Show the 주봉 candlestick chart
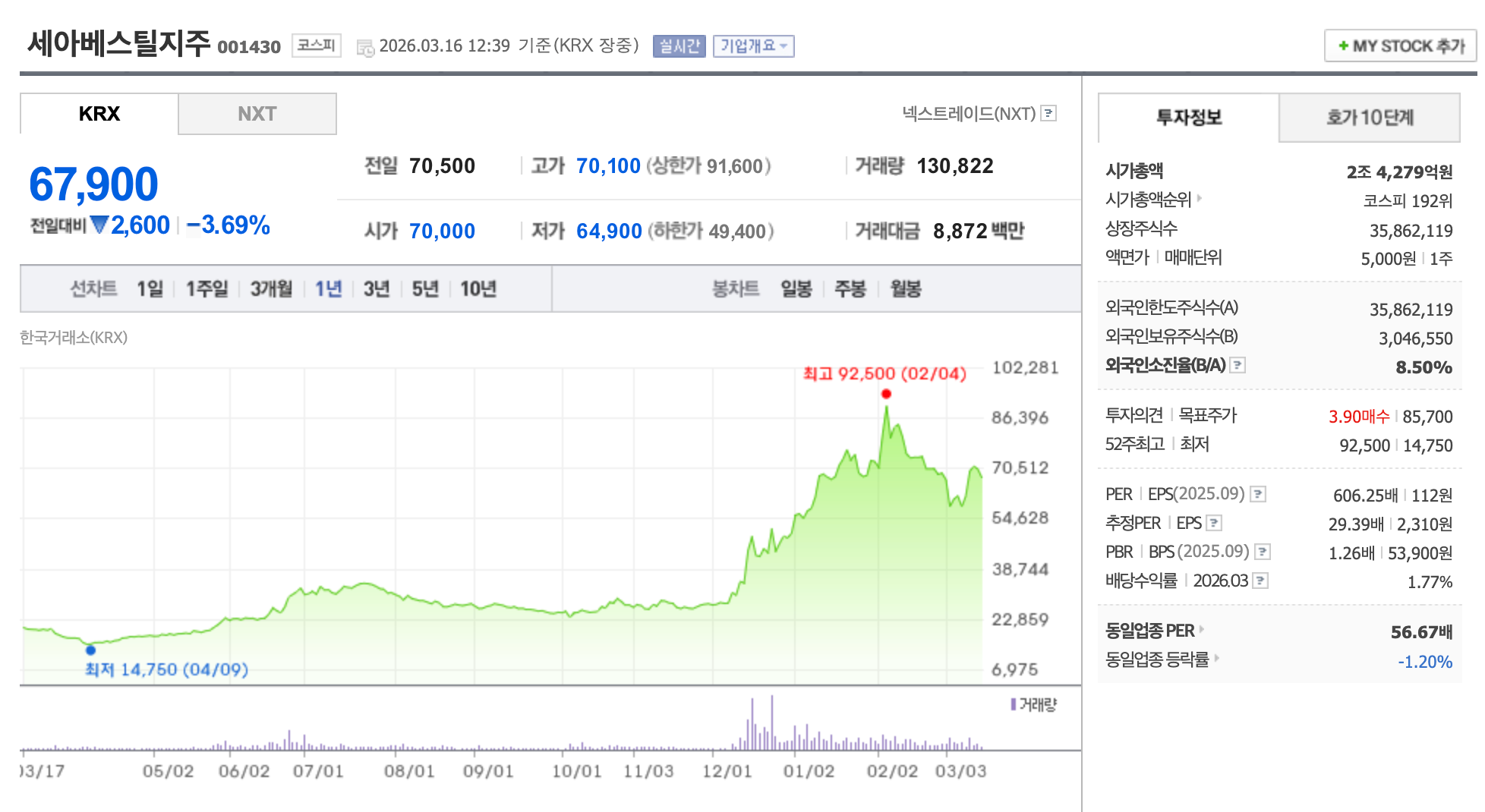 pos(850,289)
